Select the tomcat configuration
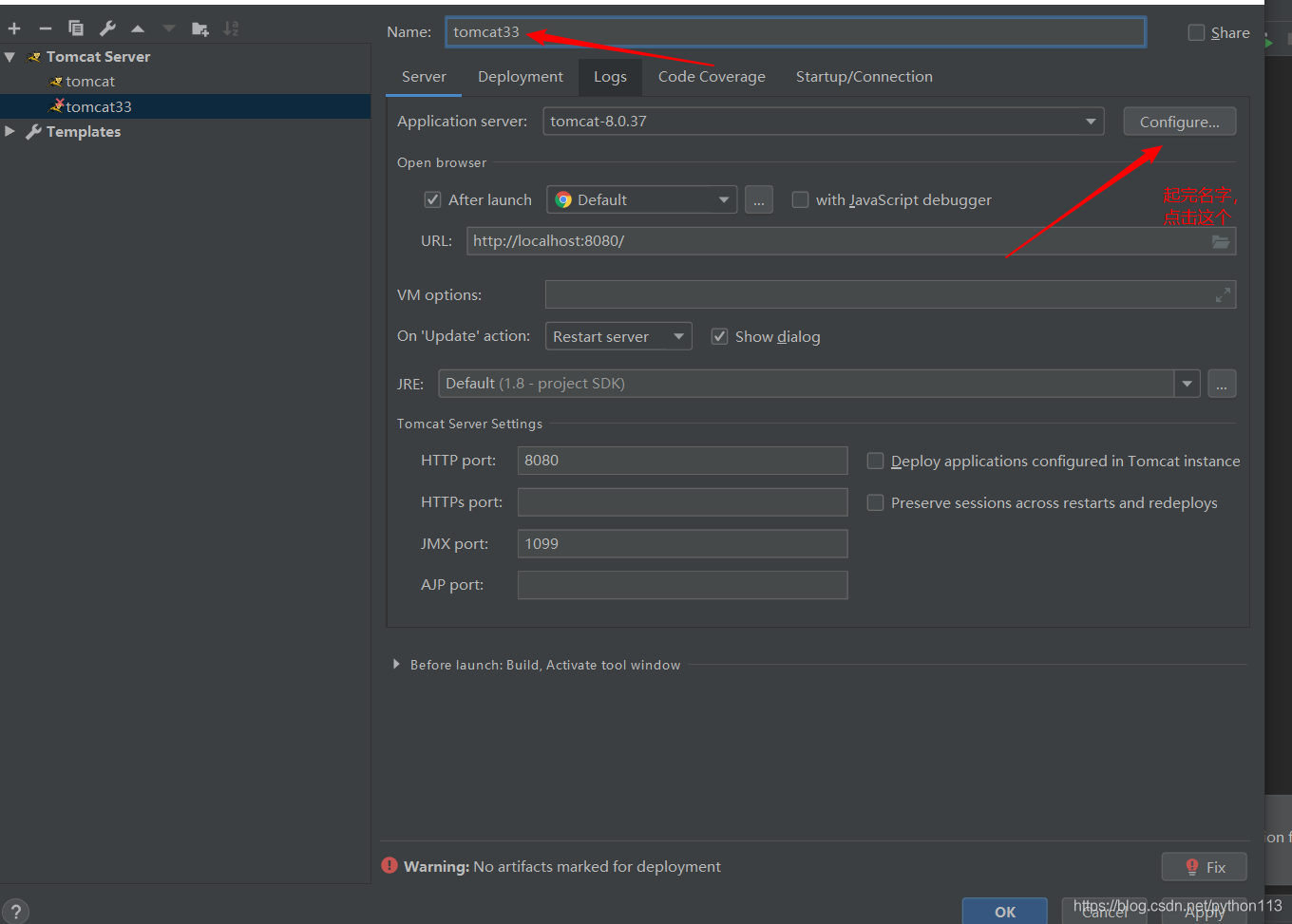 click(90, 82)
